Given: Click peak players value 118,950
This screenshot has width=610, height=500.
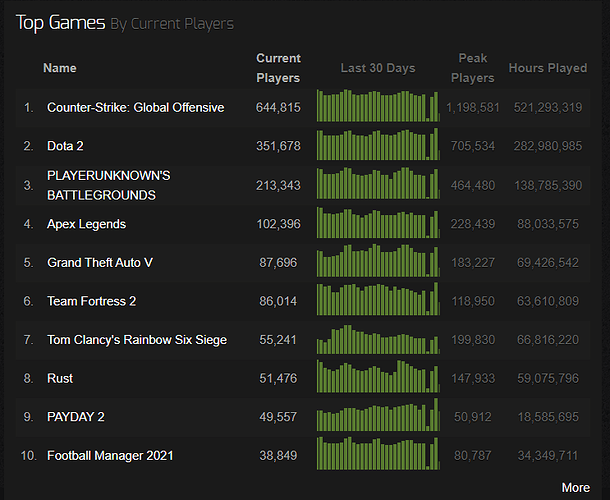Looking at the screenshot, I should (x=473, y=301).
